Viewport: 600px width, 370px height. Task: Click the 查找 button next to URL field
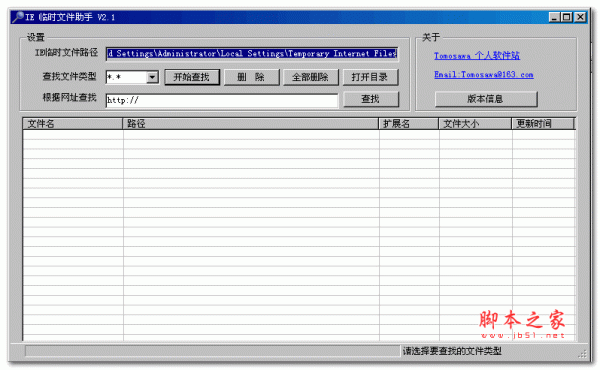tap(371, 99)
